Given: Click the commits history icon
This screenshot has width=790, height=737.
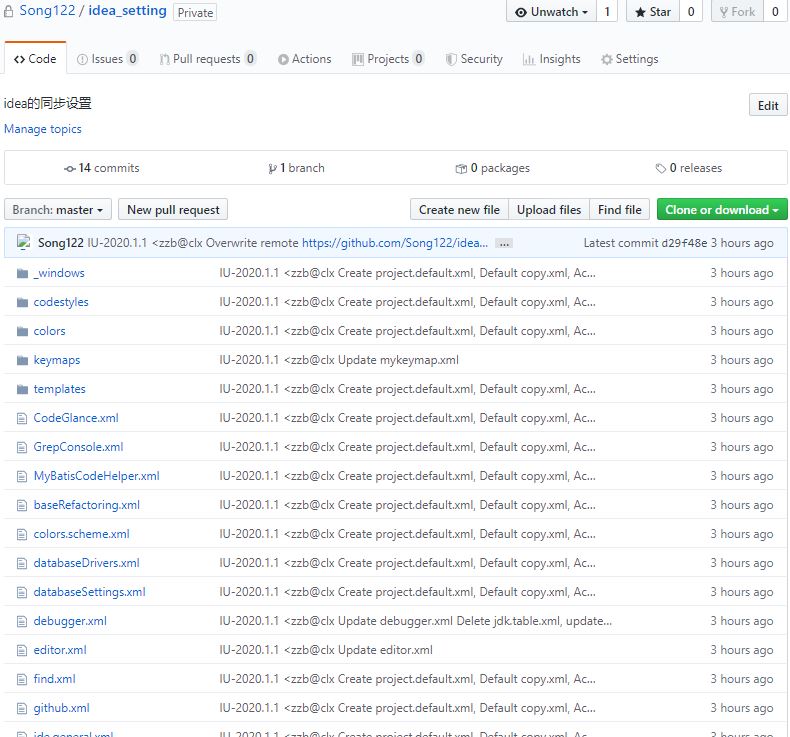Looking at the screenshot, I should click(x=69, y=168).
